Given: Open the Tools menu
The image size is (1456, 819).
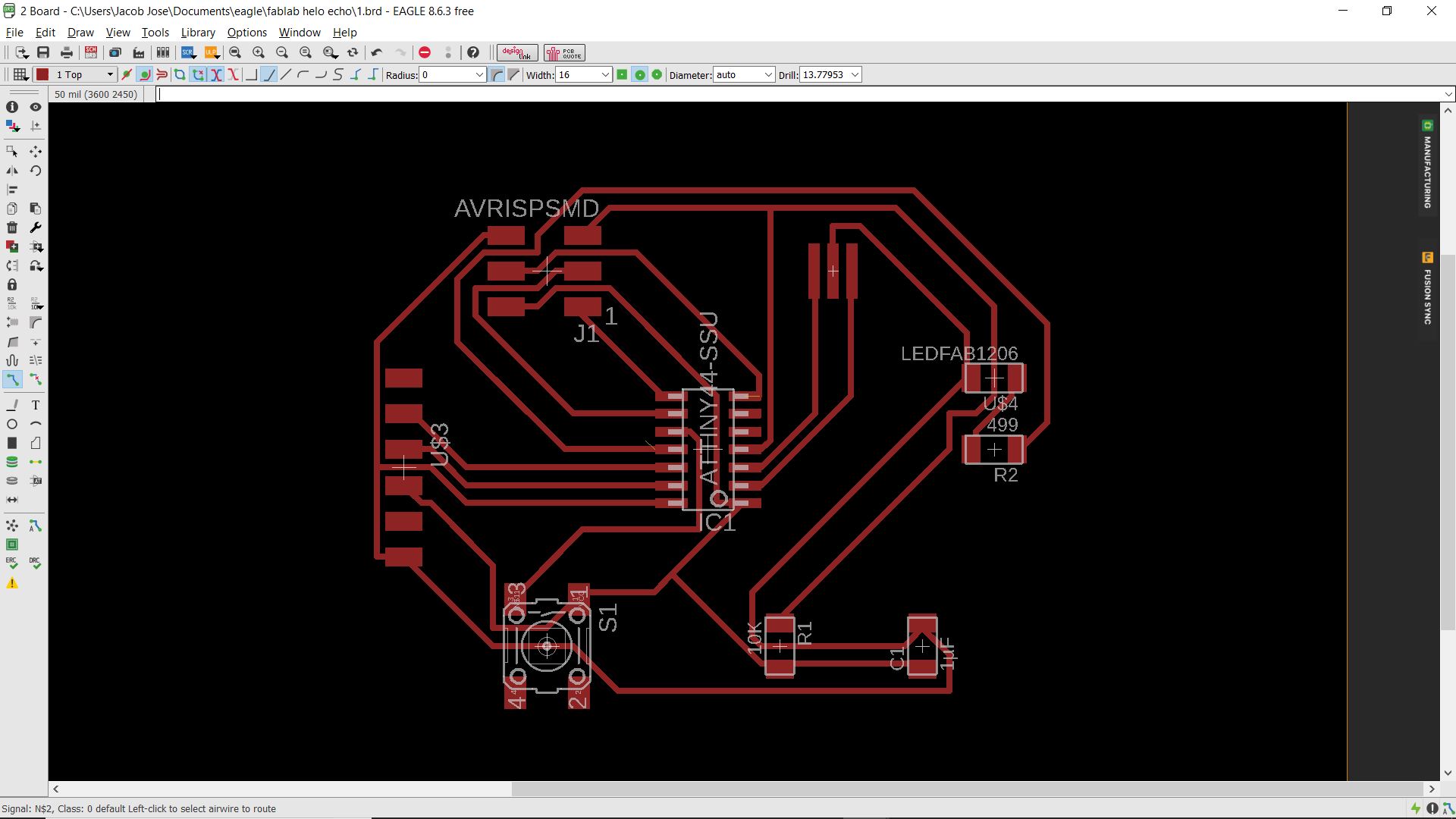Looking at the screenshot, I should [x=155, y=33].
